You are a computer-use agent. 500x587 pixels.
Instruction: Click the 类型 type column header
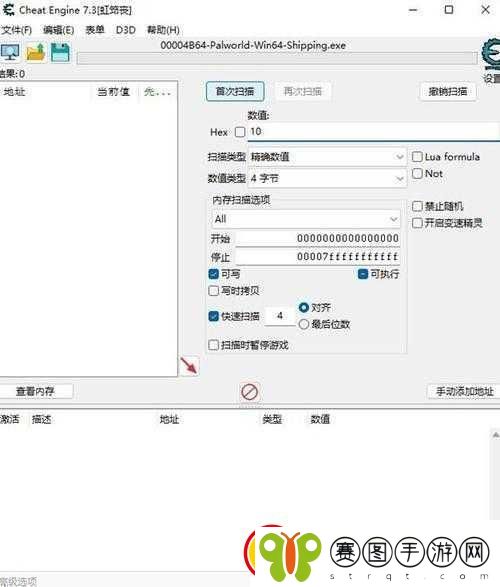point(272,419)
